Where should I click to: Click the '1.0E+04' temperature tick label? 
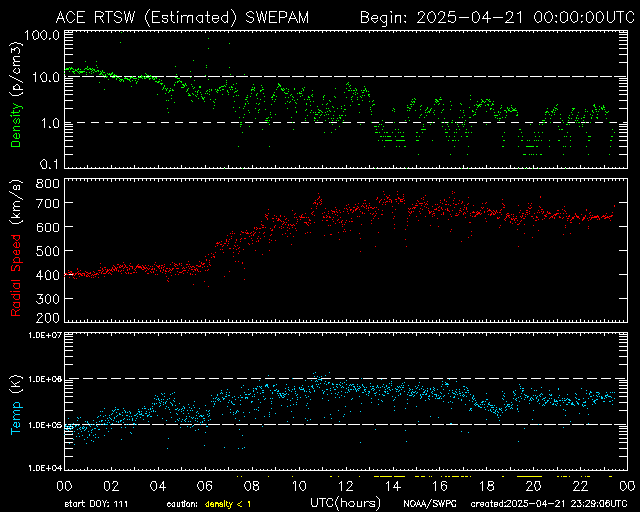[x=44, y=467]
